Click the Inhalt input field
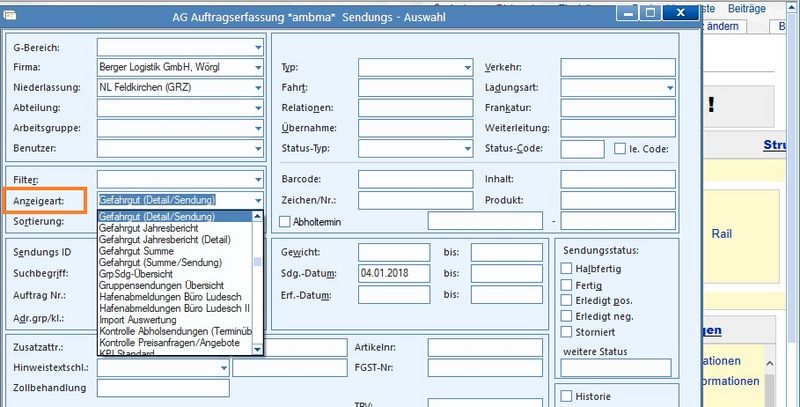Screen dimensions: 800x407 point(618,180)
